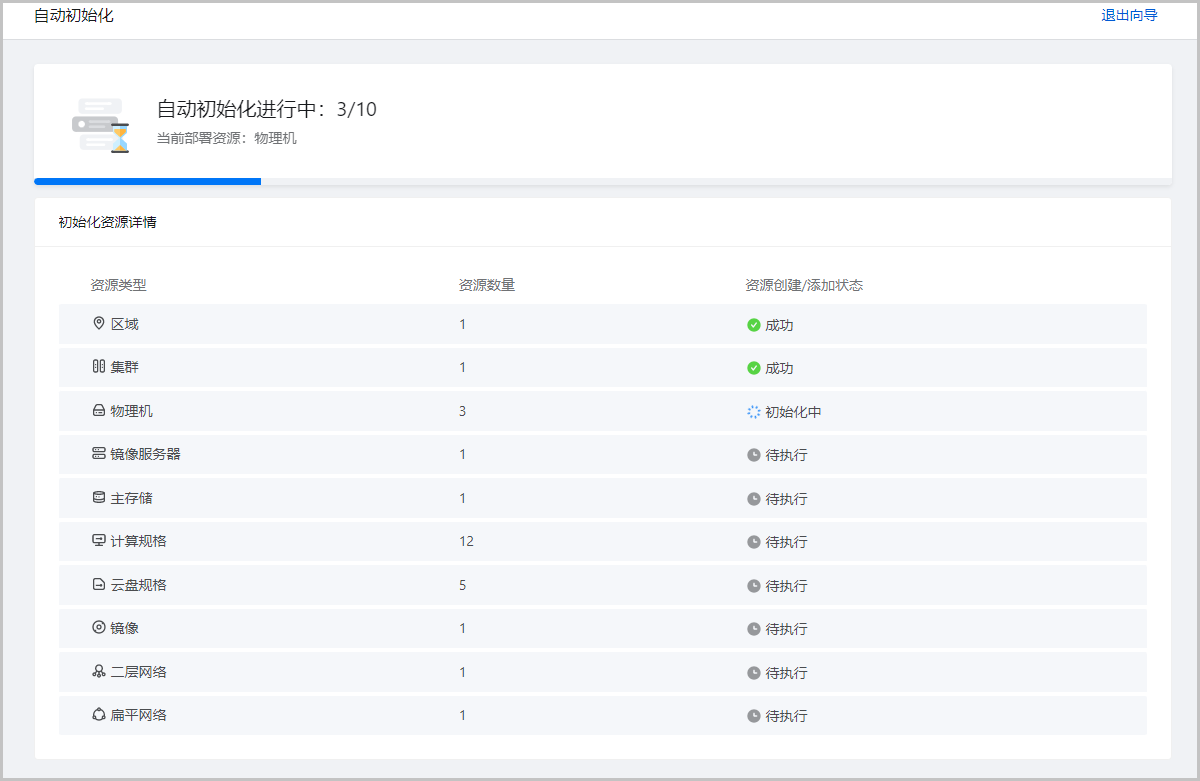Click the 计算规格 monitor icon
This screenshot has width=1200, height=781.
[x=98, y=541]
